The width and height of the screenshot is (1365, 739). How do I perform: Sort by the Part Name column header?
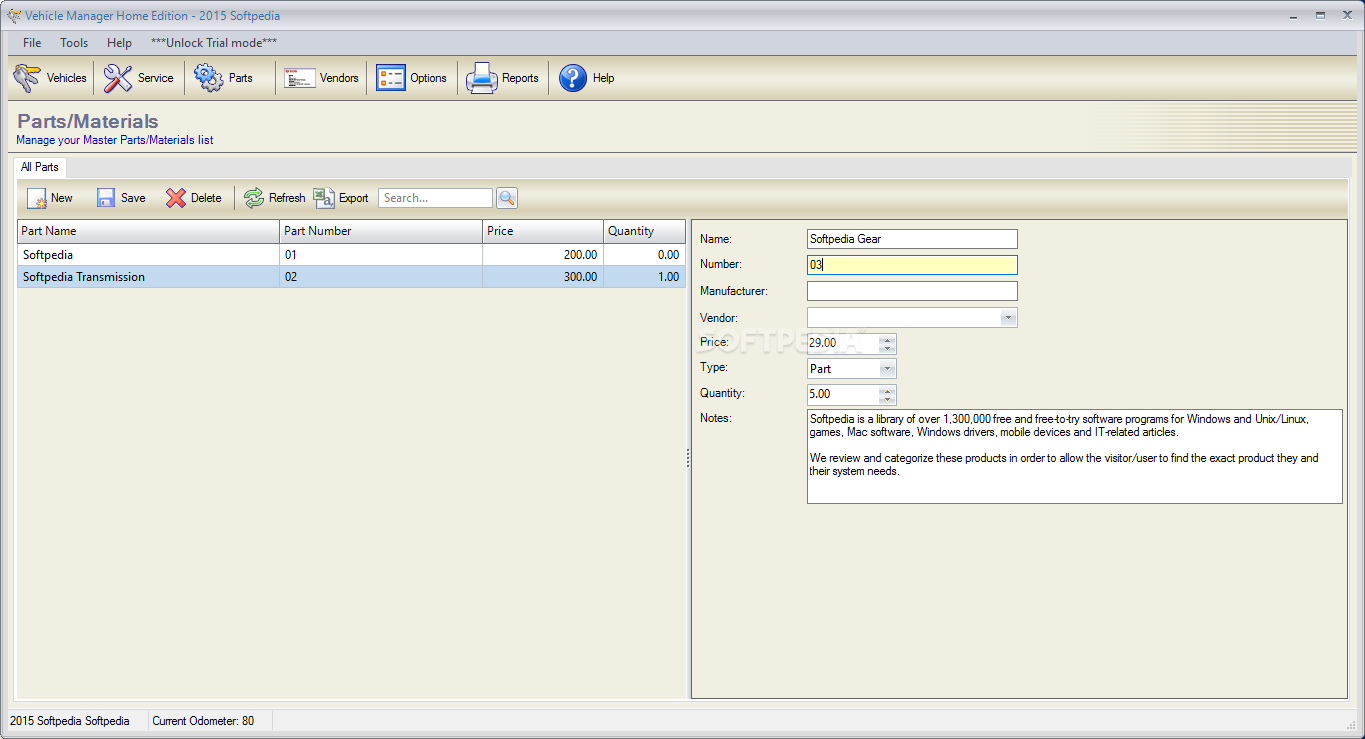point(148,231)
